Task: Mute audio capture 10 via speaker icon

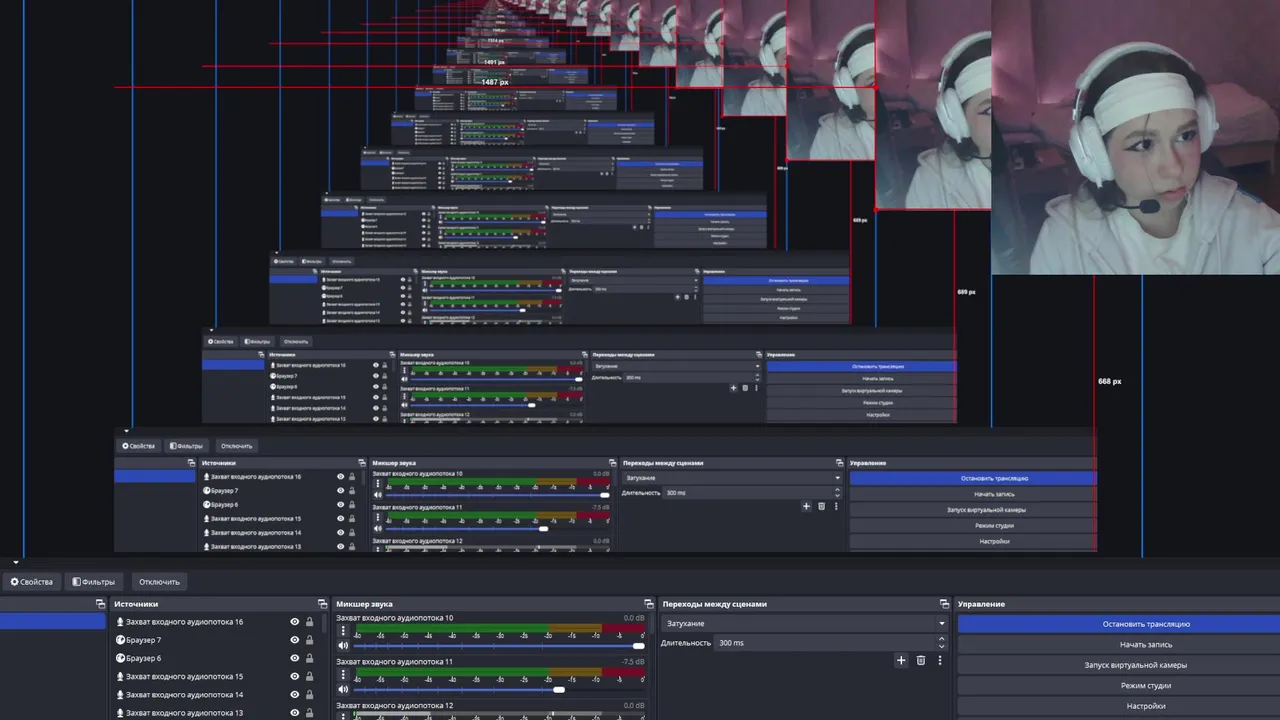Action: (344, 646)
